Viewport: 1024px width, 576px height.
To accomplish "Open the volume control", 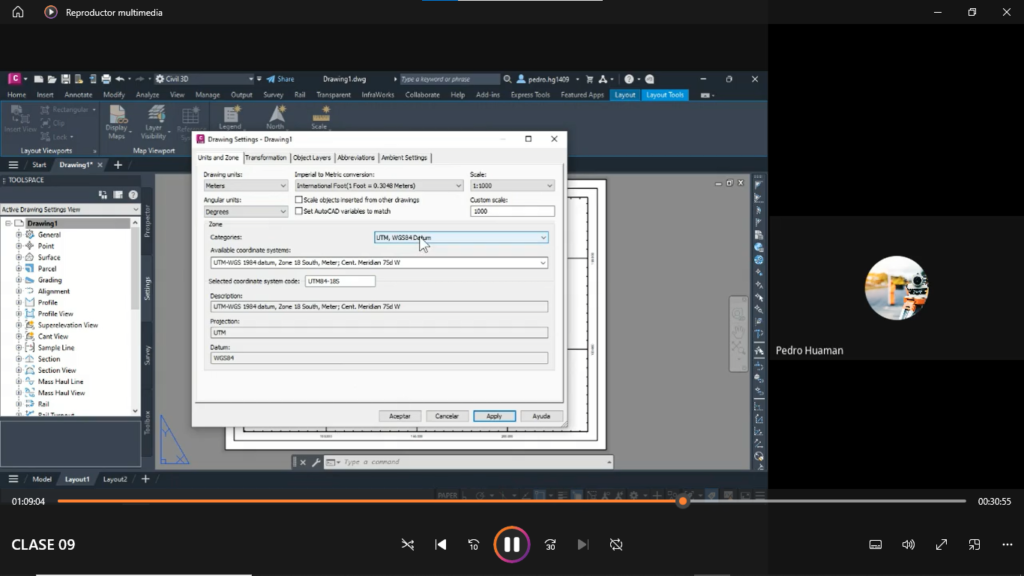I will coord(908,544).
